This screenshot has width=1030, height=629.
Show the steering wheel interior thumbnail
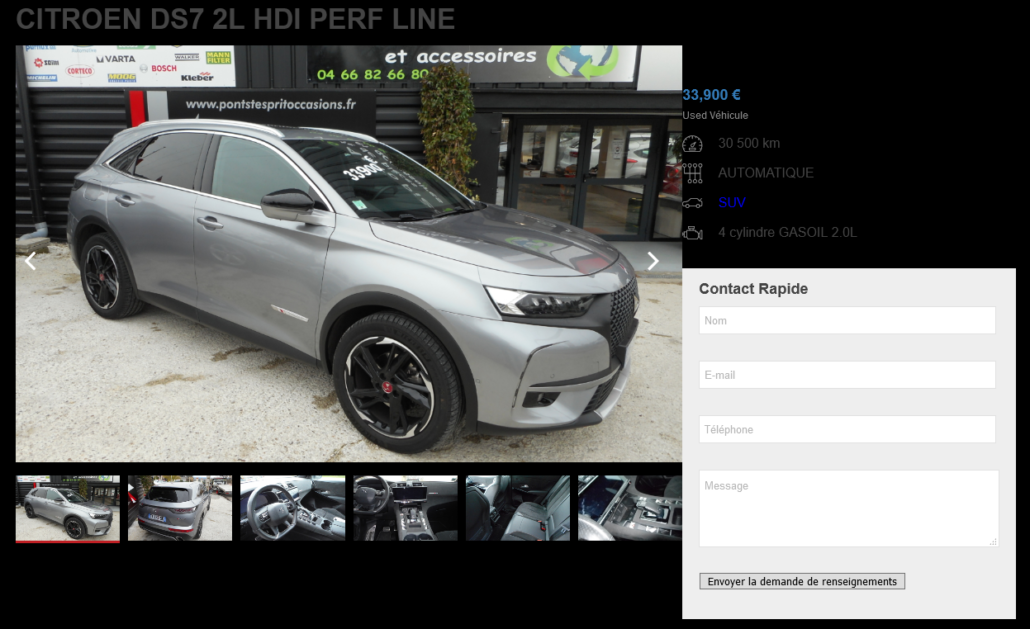pyautogui.click(x=292, y=508)
